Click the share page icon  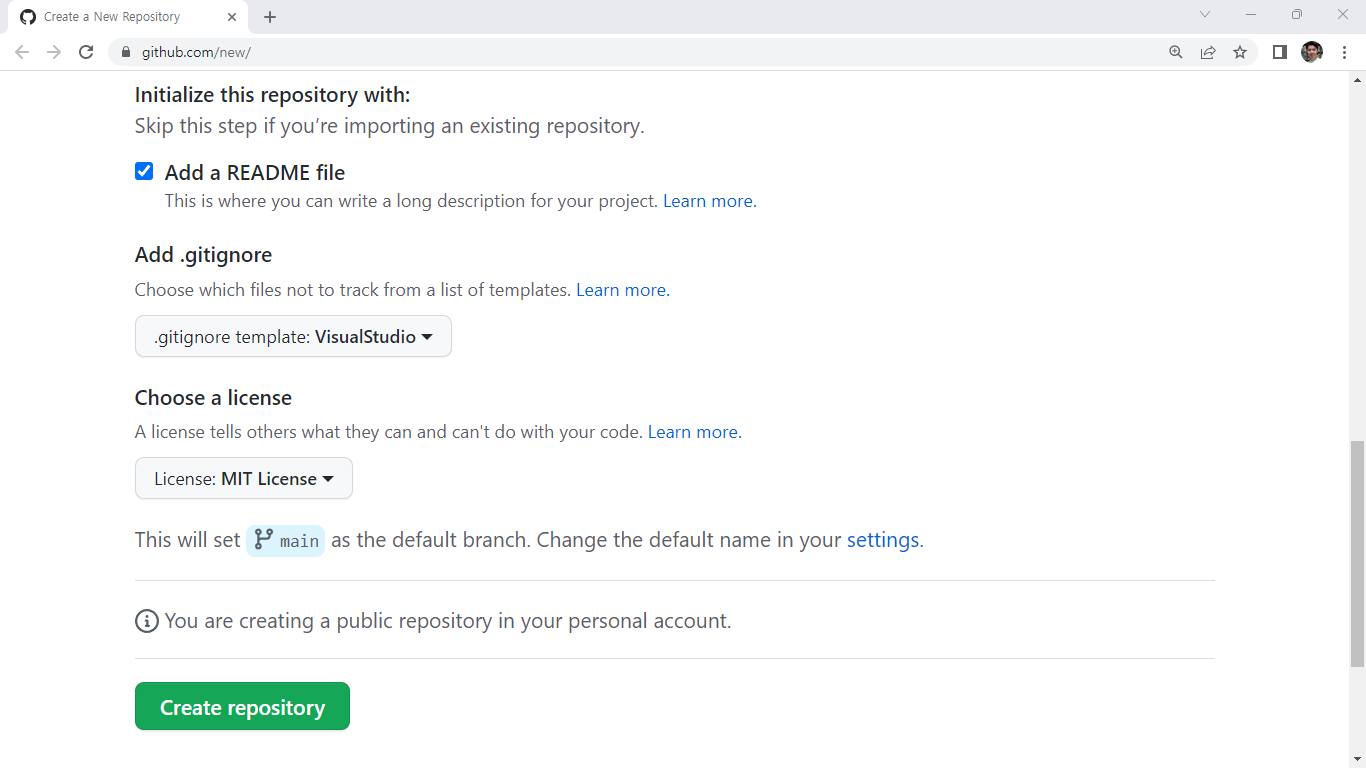[1208, 52]
